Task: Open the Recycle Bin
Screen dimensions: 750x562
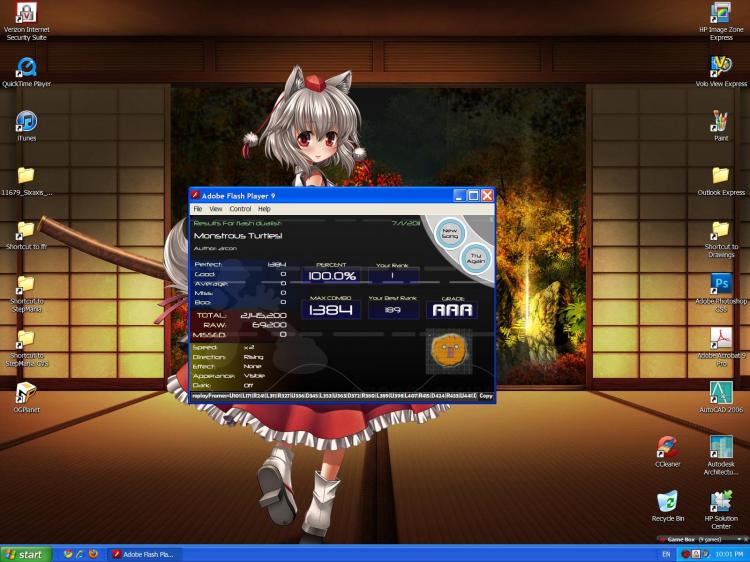Action: tap(667, 506)
